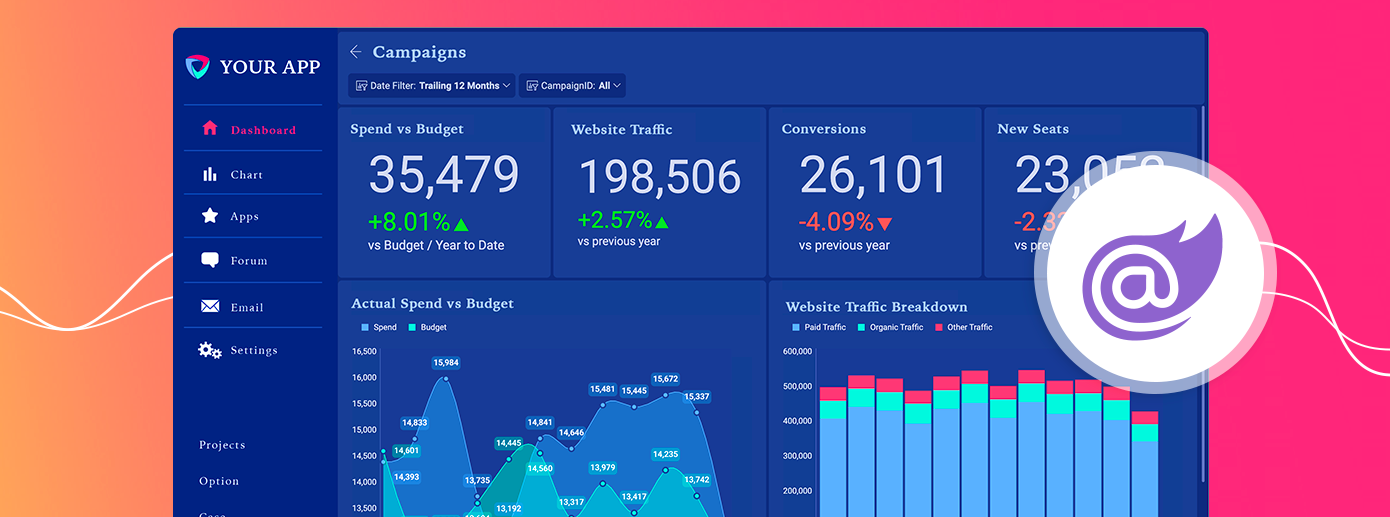The height and width of the screenshot is (517, 1390).
Task: Open the Date Filter Trailing 12 Months dropdown
Action: [432, 86]
